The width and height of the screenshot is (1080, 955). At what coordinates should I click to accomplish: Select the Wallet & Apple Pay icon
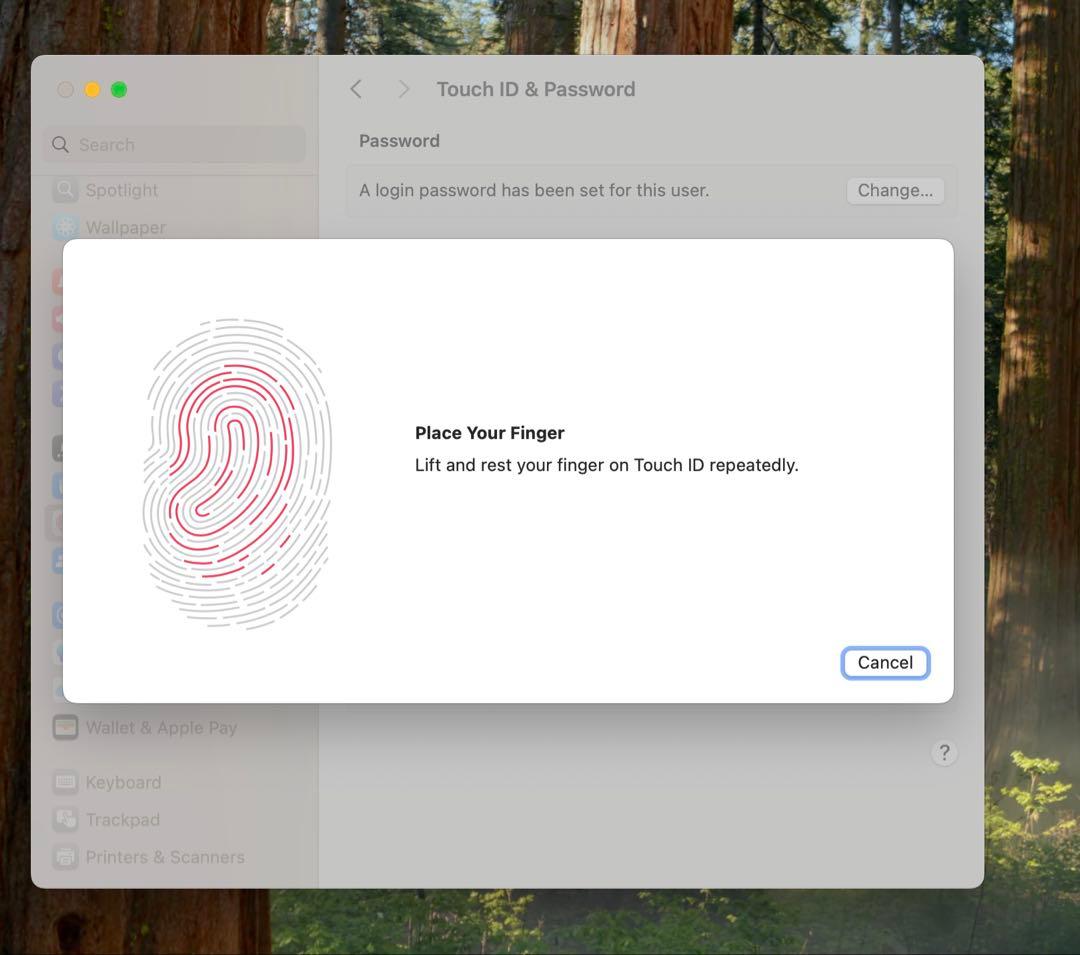pyautogui.click(x=66, y=728)
